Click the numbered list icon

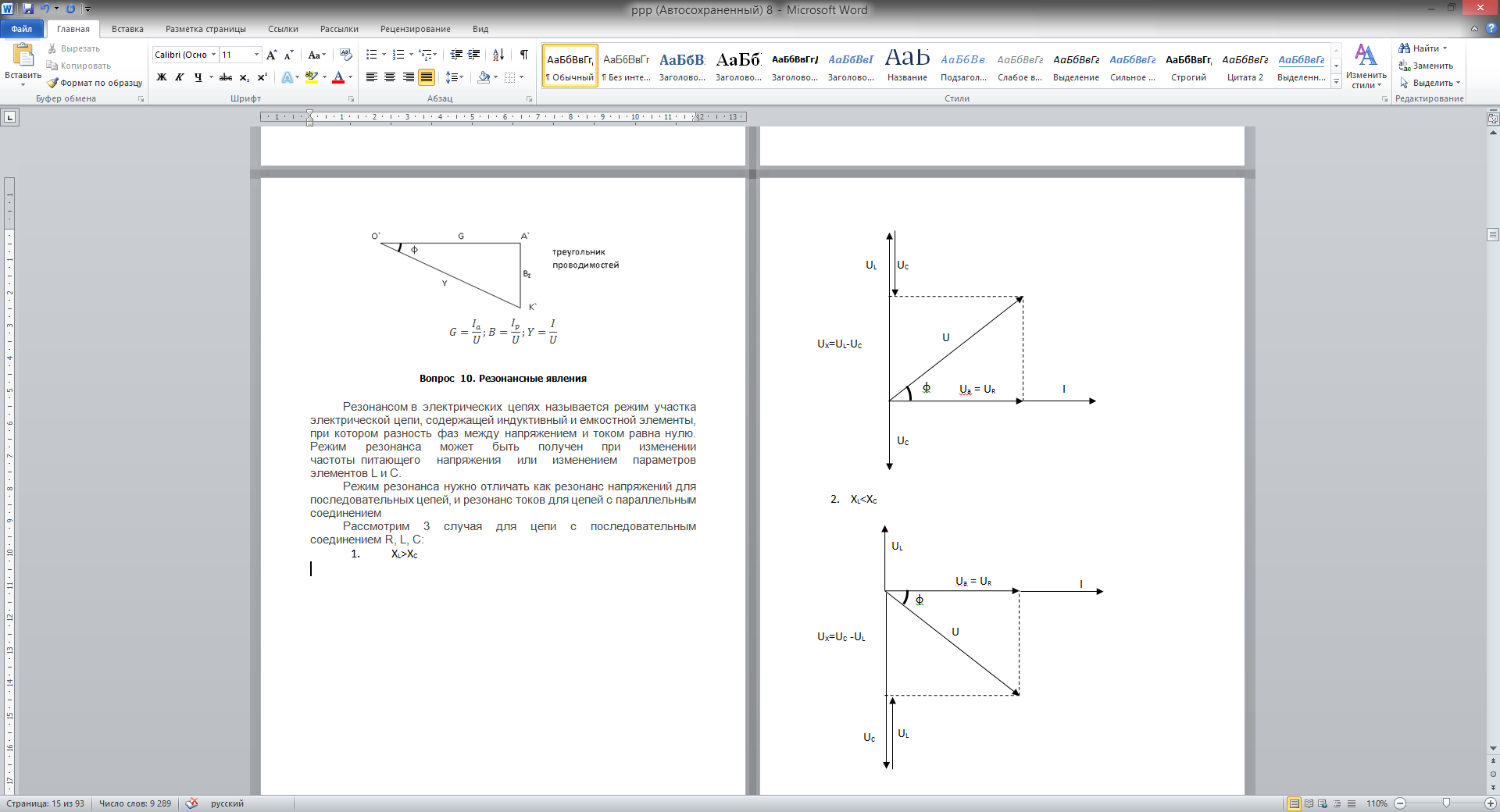pyautogui.click(x=398, y=55)
